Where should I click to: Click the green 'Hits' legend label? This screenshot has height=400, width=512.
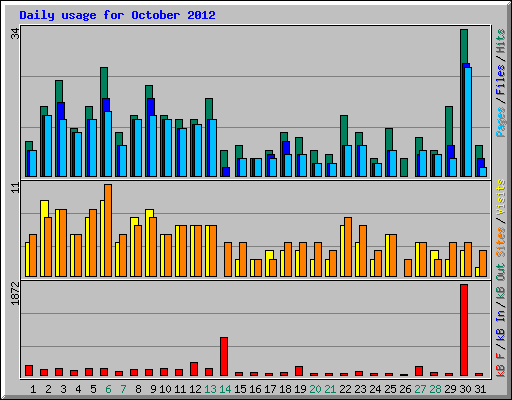[501, 41]
